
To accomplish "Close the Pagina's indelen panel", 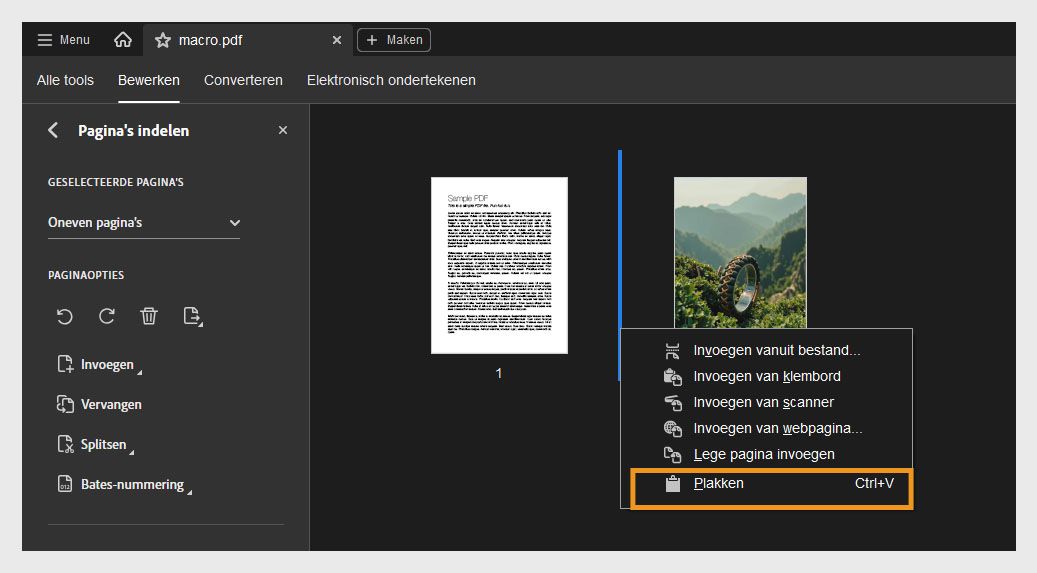I will click(x=283, y=130).
